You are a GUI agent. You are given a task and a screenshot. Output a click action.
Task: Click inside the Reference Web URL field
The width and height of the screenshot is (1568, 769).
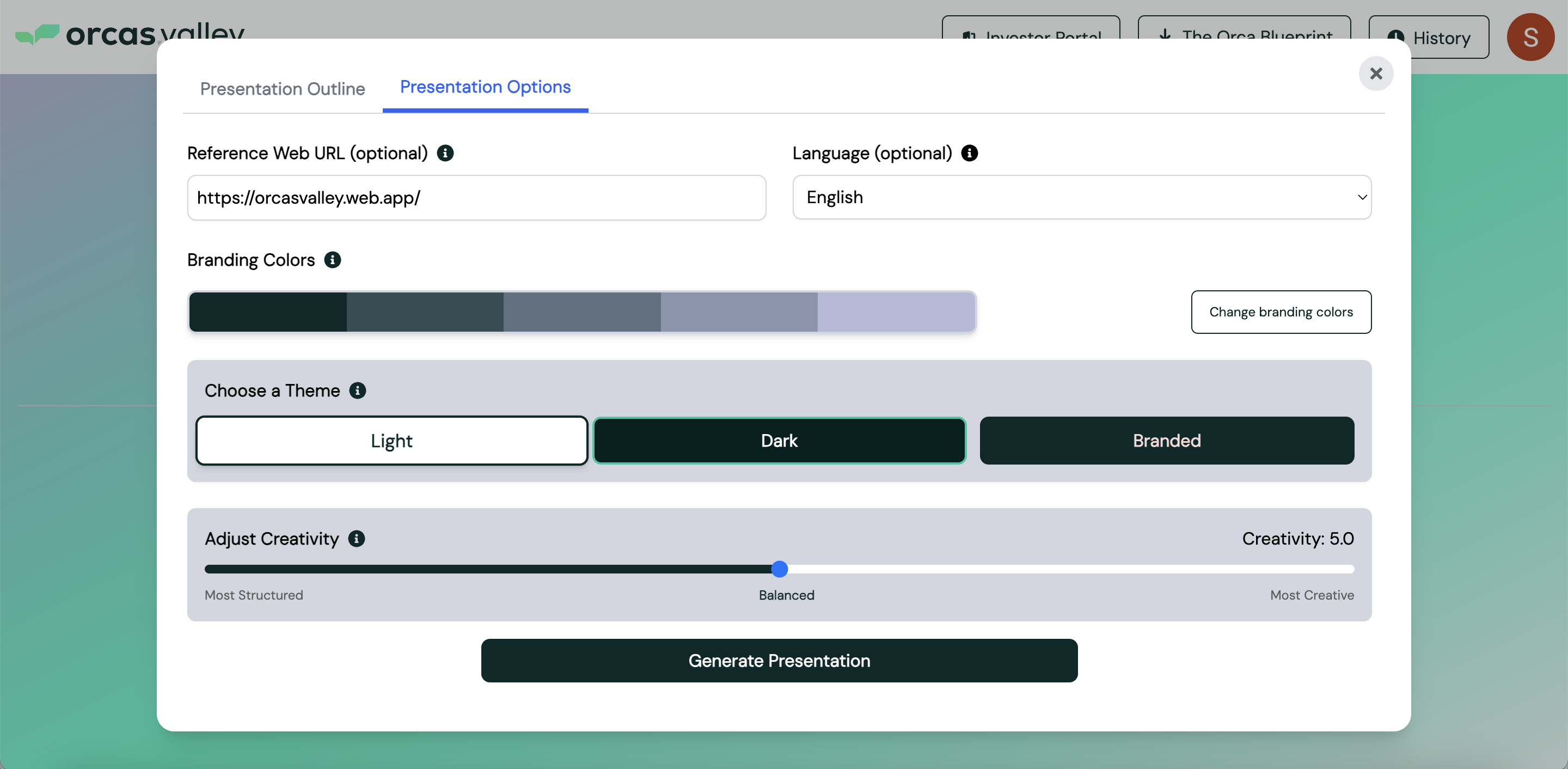(x=476, y=198)
